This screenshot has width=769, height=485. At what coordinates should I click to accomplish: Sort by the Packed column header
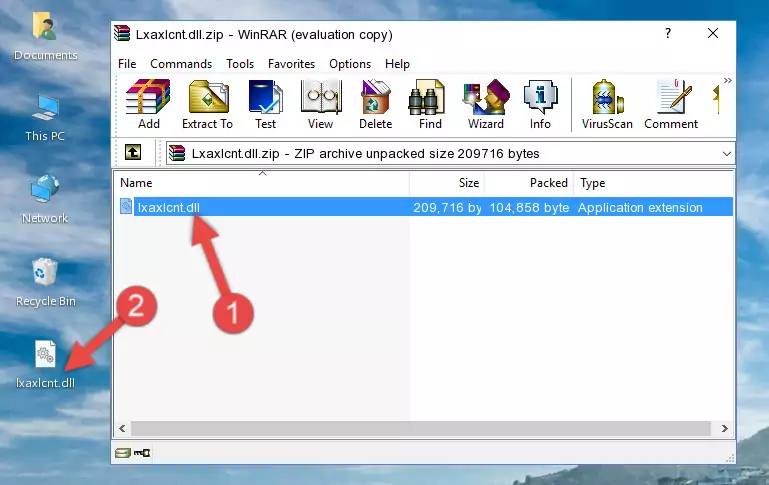coord(529,183)
